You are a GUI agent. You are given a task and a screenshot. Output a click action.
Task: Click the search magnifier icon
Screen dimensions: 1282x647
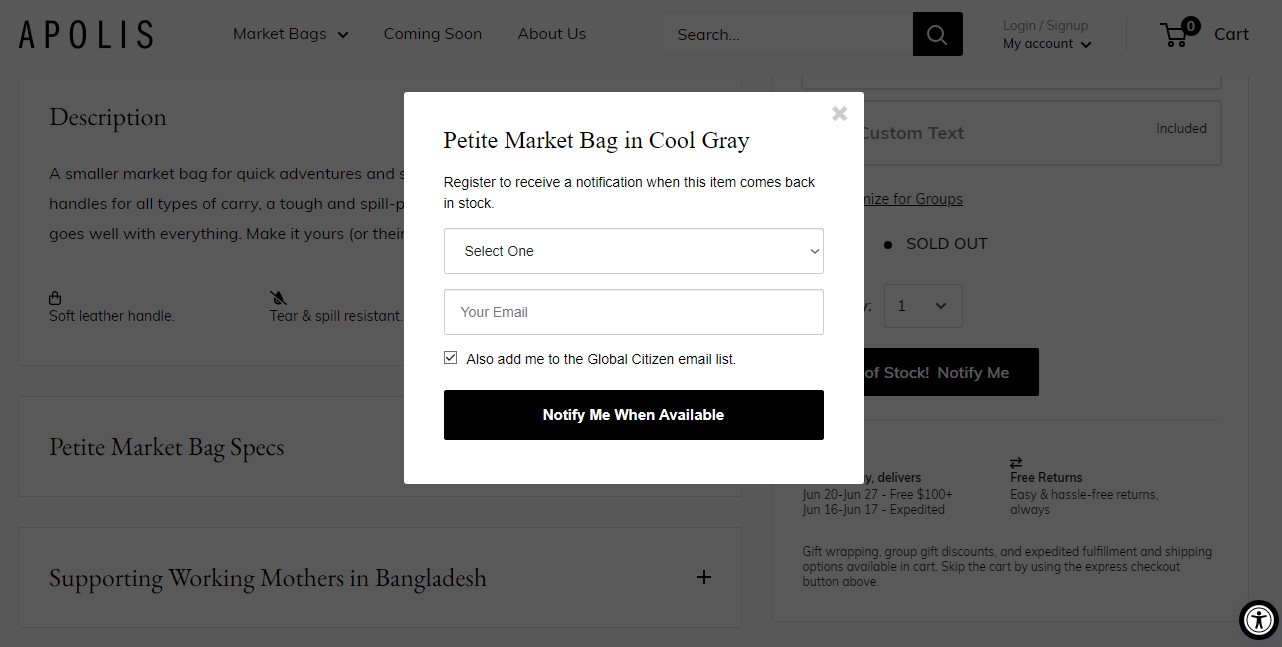coord(937,34)
